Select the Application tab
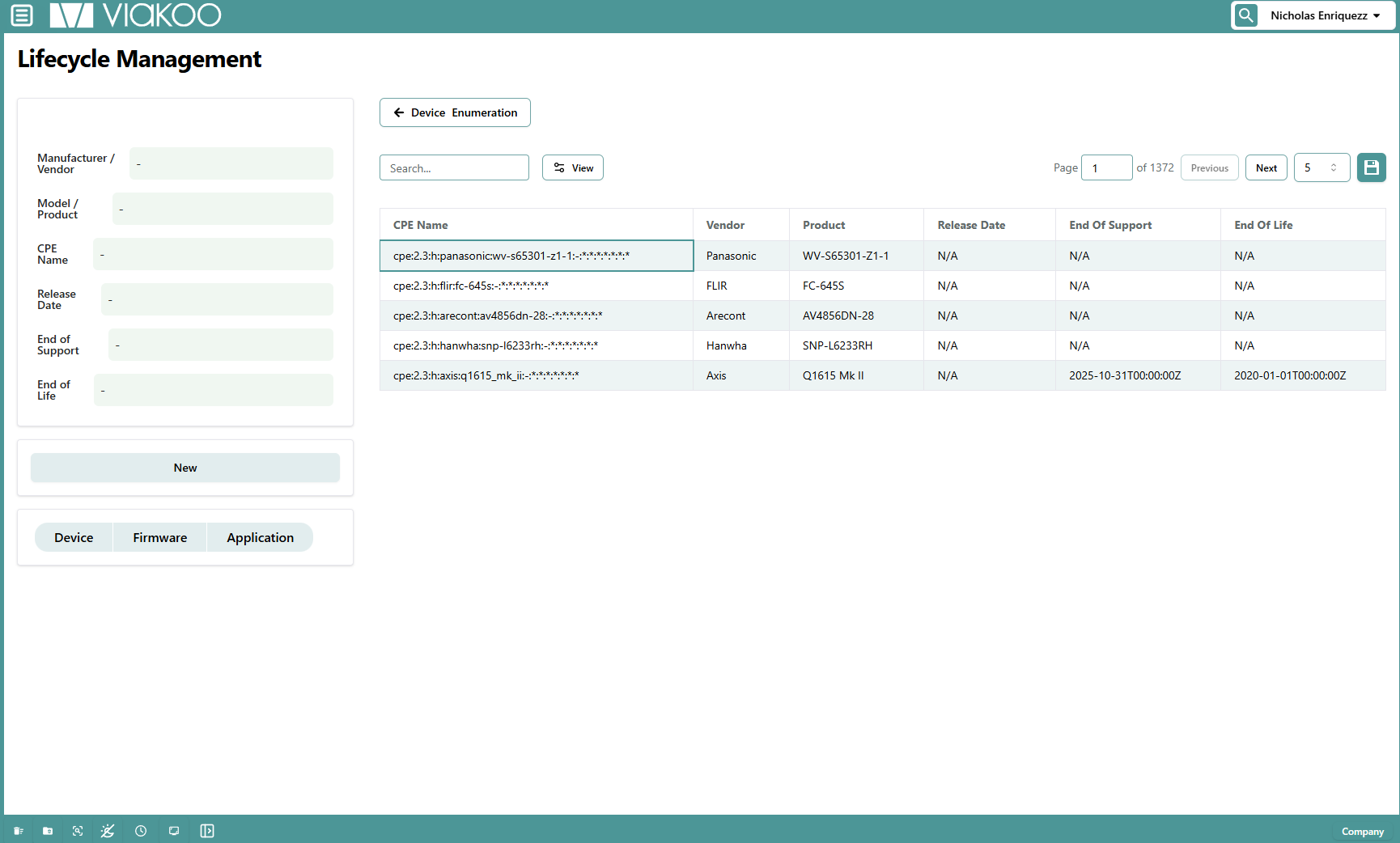The width and height of the screenshot is (1400, 843). [x=260, y=537]
